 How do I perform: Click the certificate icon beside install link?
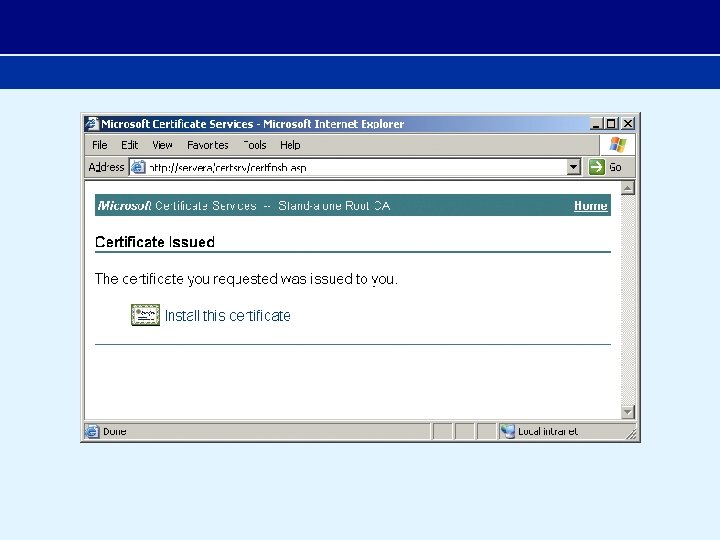click(x=145, y=315)
